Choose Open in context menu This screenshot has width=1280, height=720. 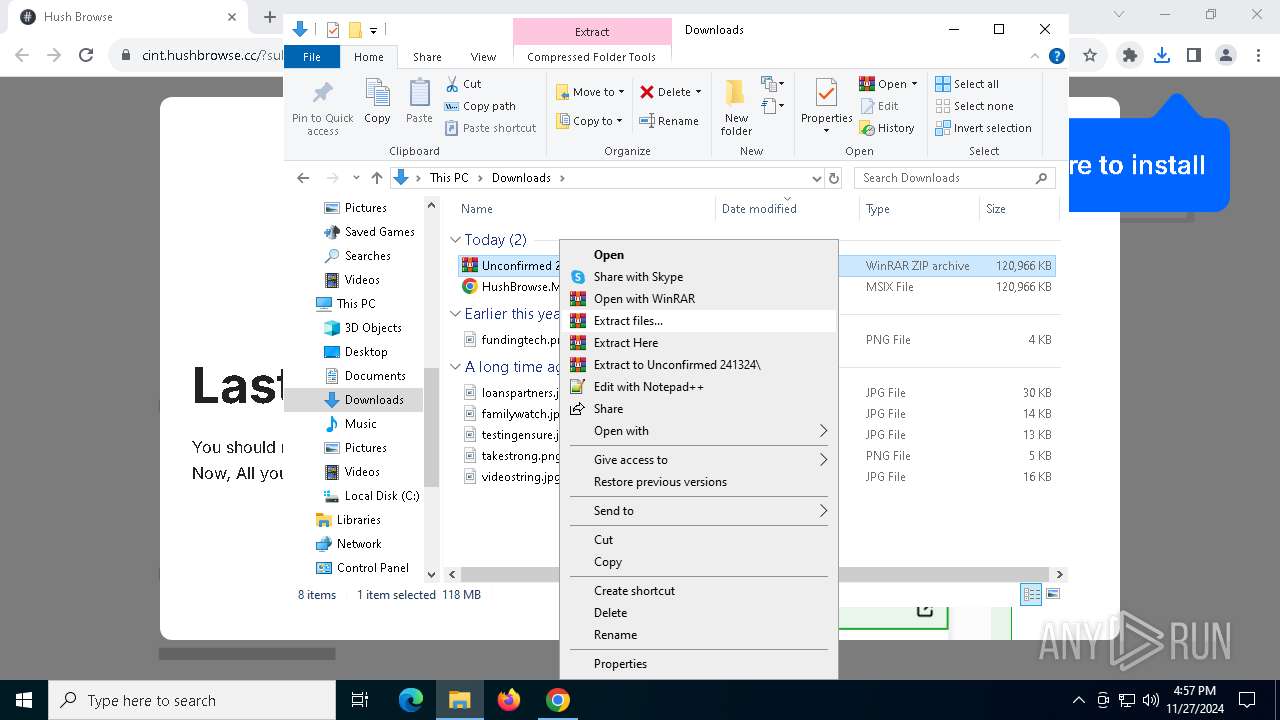[698, 255]
